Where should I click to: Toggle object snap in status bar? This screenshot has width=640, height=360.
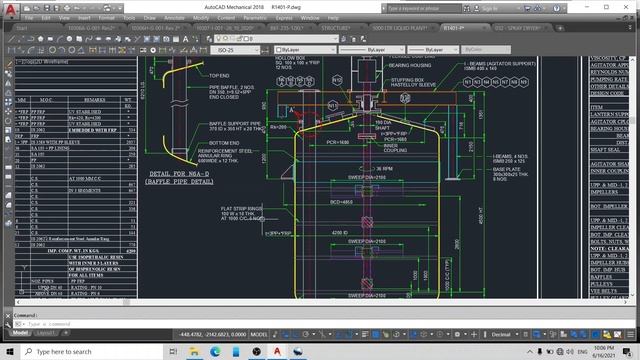coord(349,334)
